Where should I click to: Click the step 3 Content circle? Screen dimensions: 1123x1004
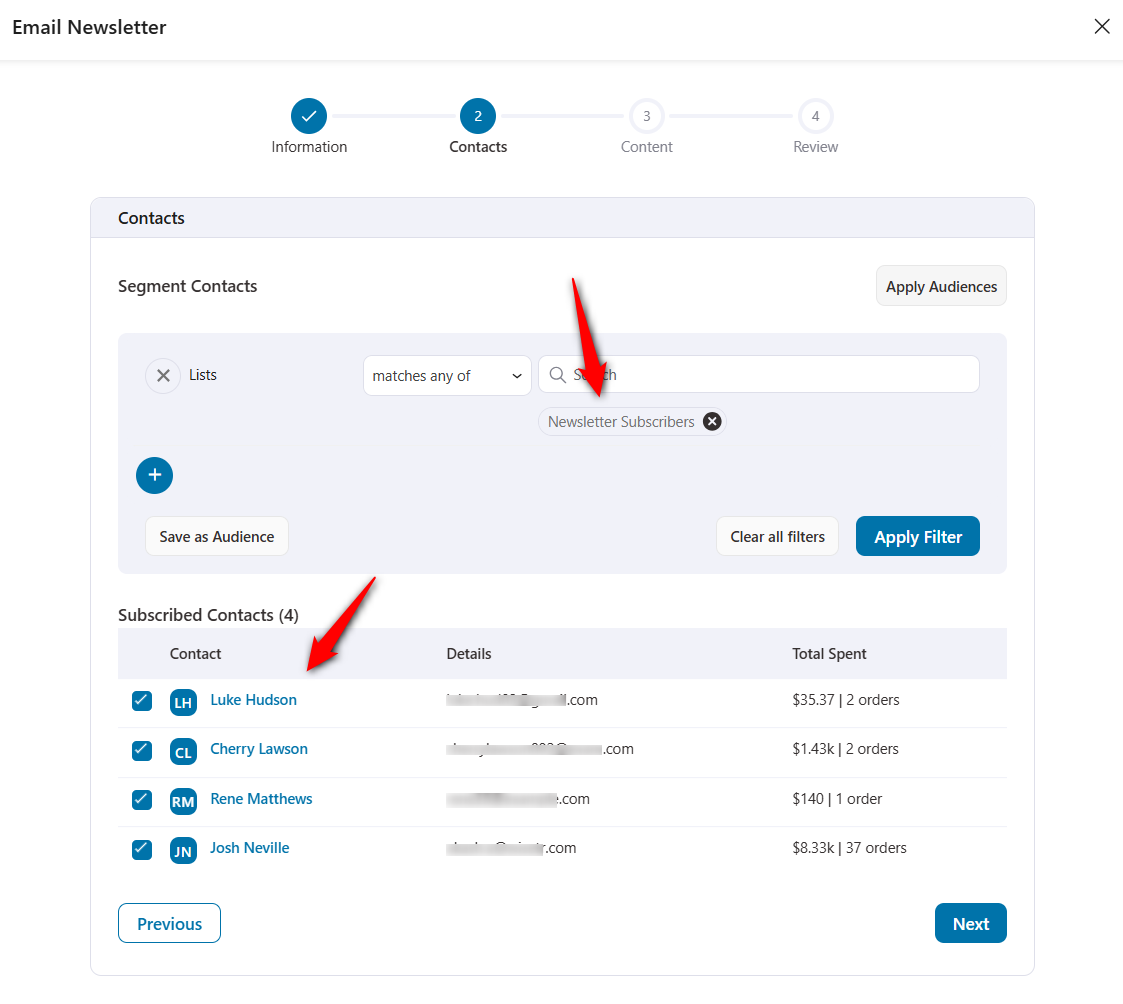click(646, 115)
